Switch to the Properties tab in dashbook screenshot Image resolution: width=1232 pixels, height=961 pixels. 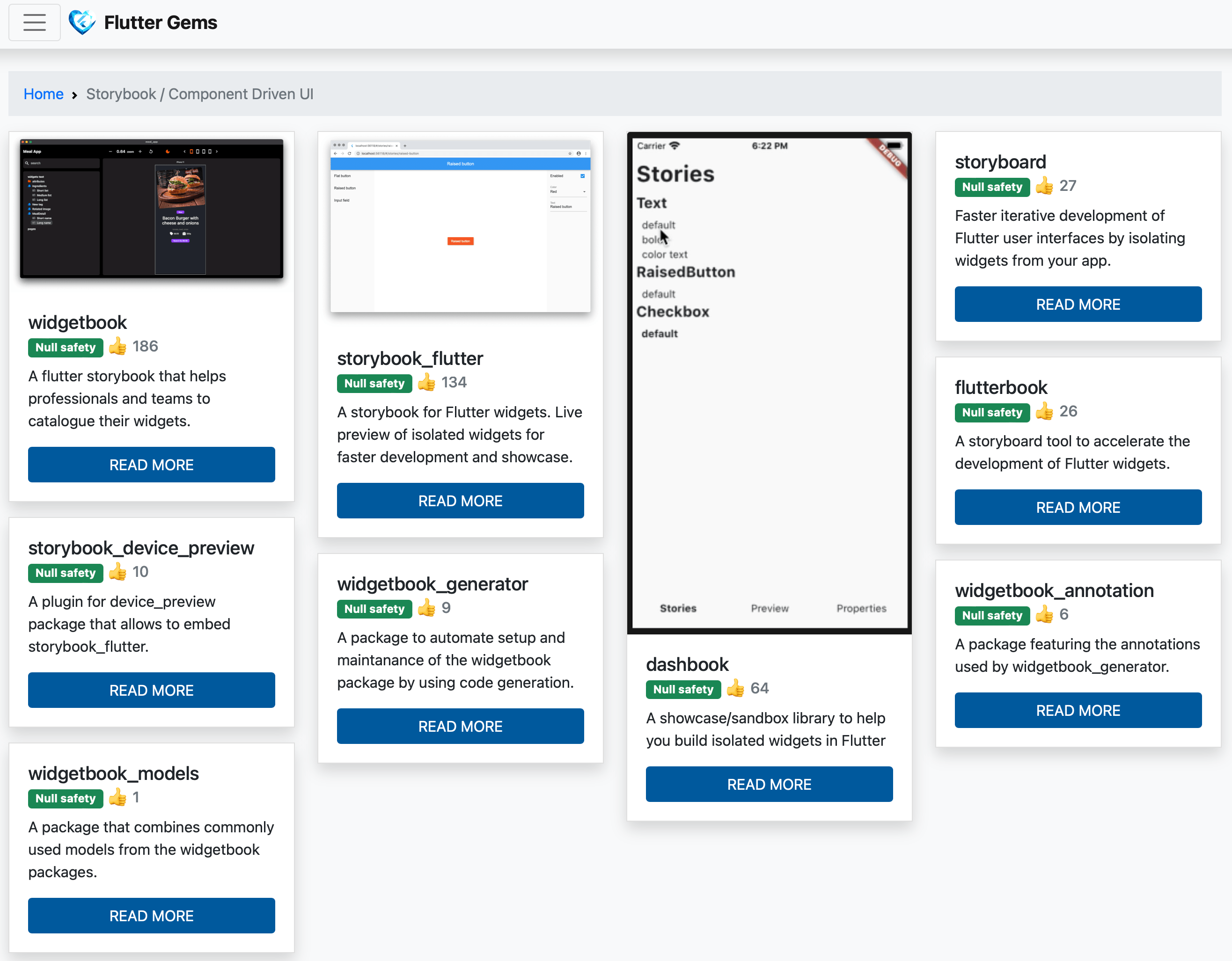tap(861, 608)
